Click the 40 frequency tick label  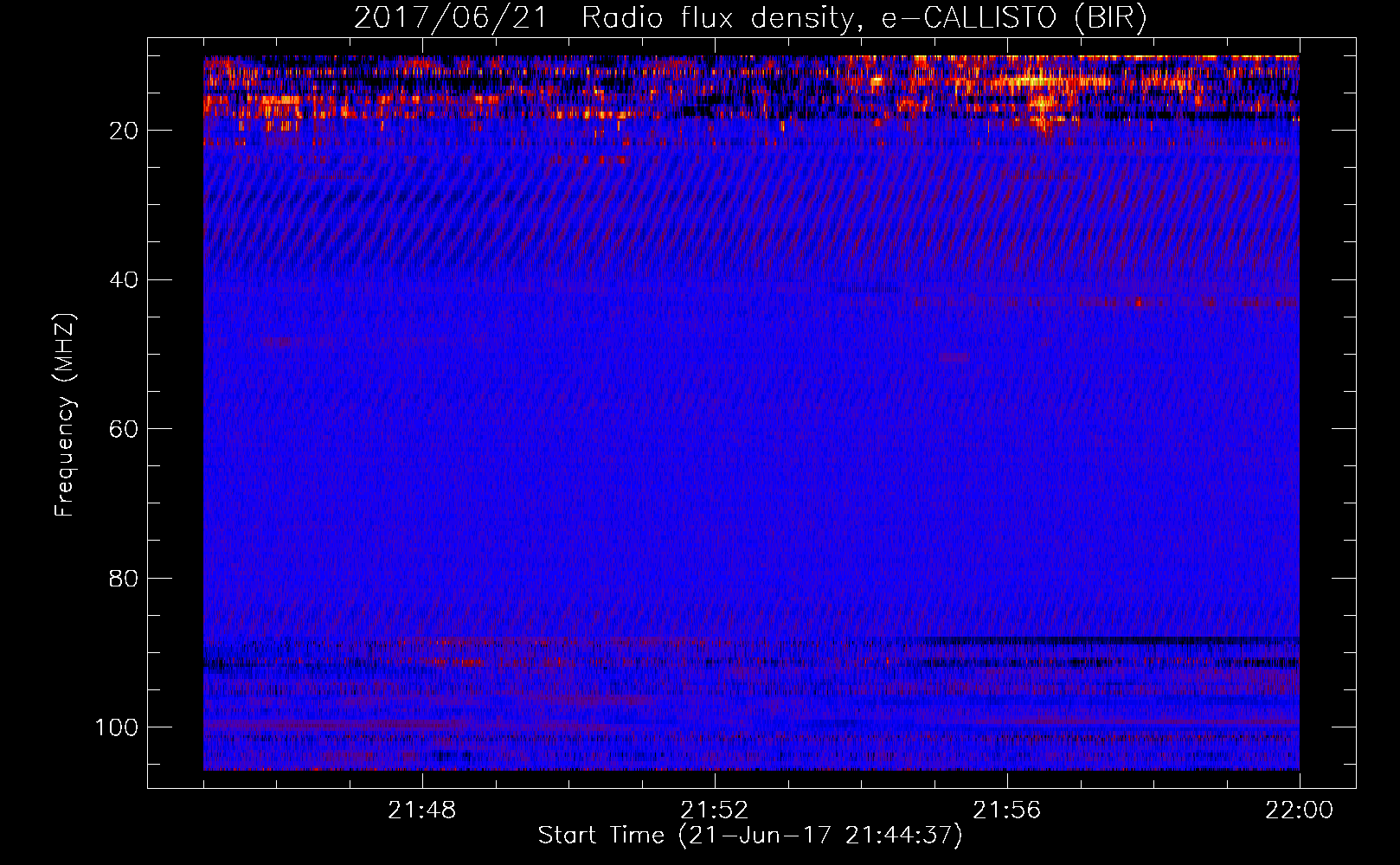[124, 280]
